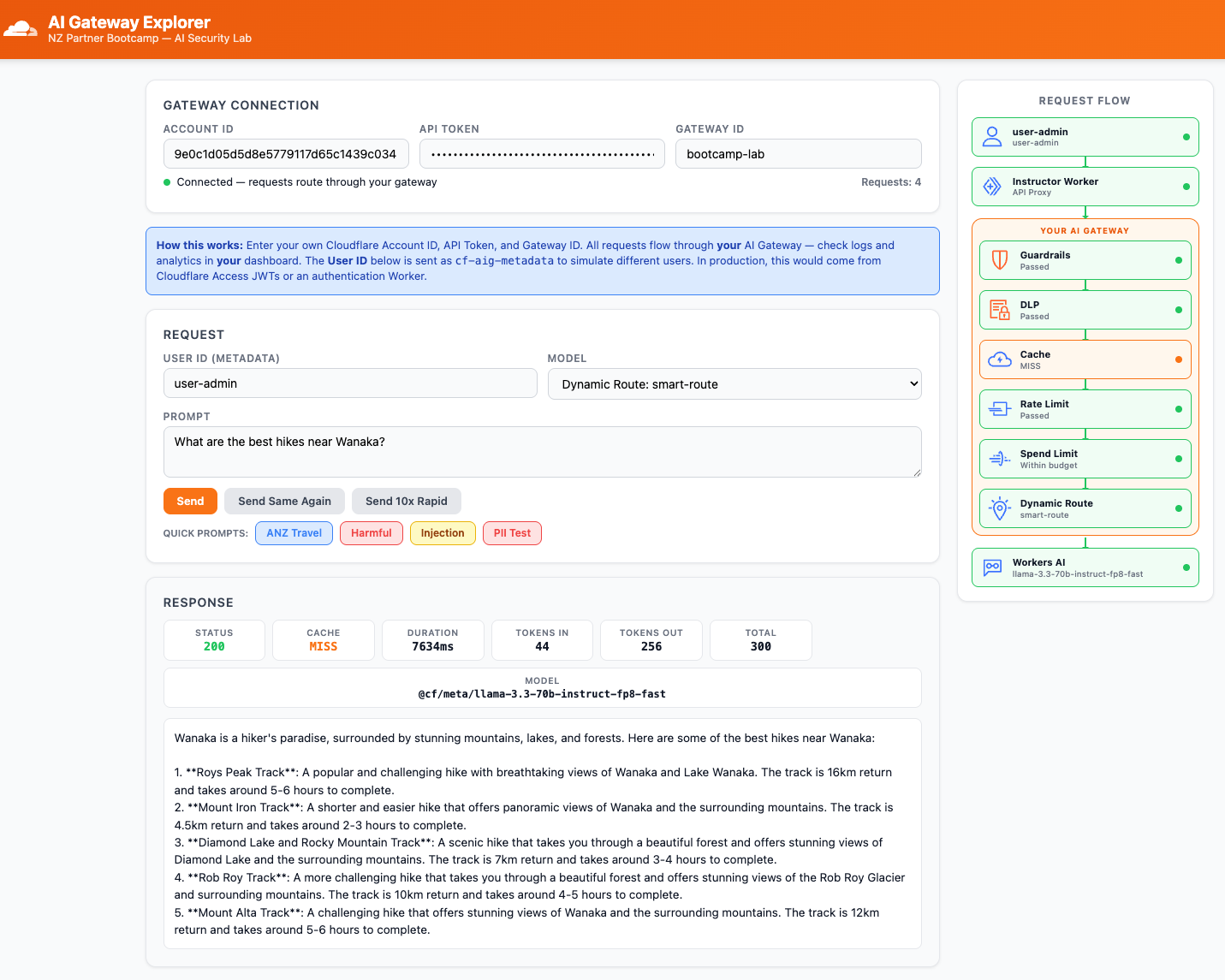The image size is (1225, 980).
Task: Click the user-admin person icon in Request Flow
Action: click(992, 137)
